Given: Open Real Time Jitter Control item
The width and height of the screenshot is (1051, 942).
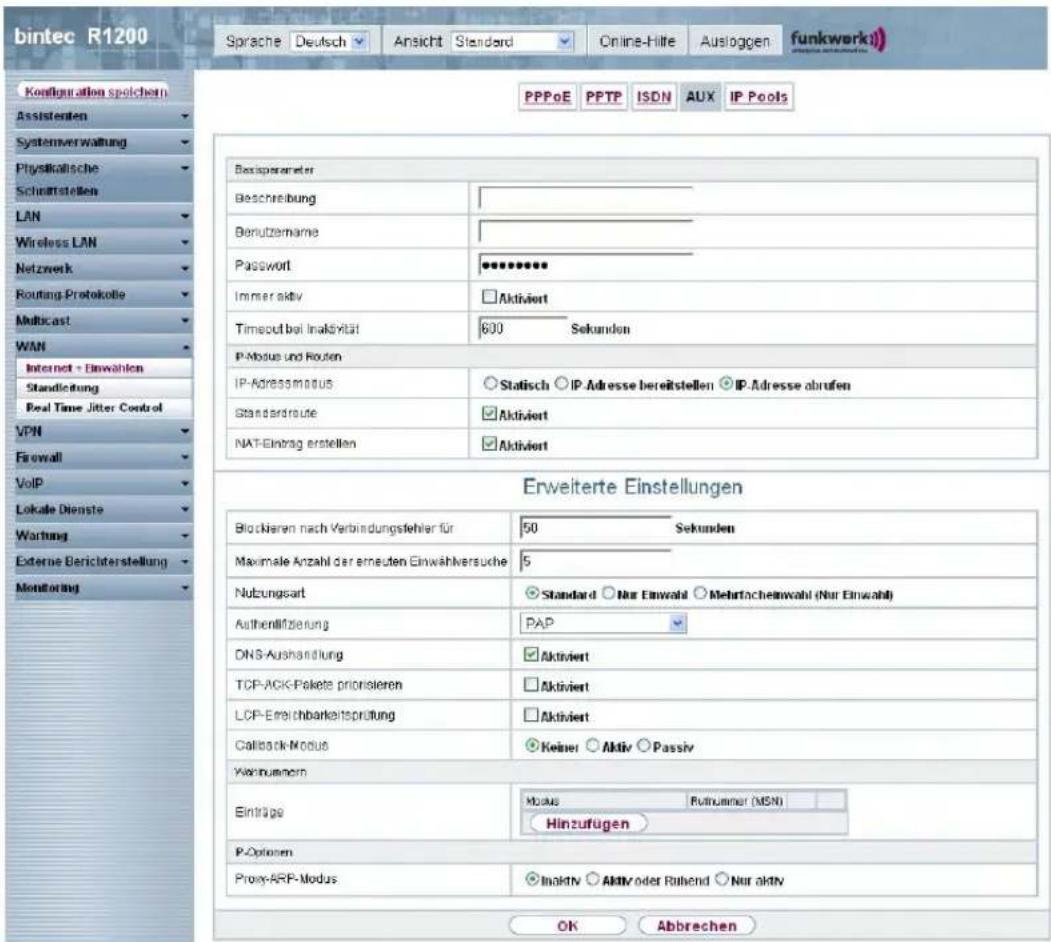Looking at the screenshot, I should (x=94, y=408).
